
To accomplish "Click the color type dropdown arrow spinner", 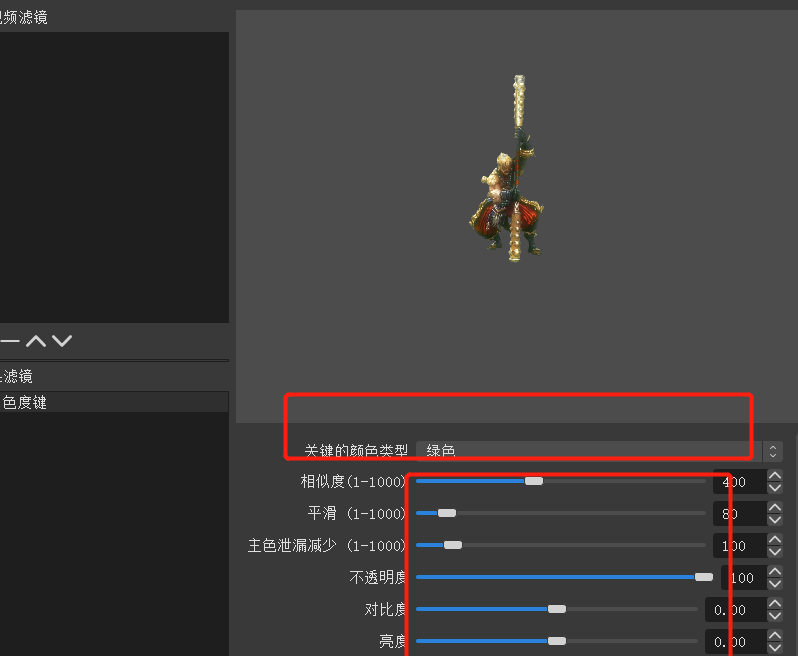I will click(773, 451).
